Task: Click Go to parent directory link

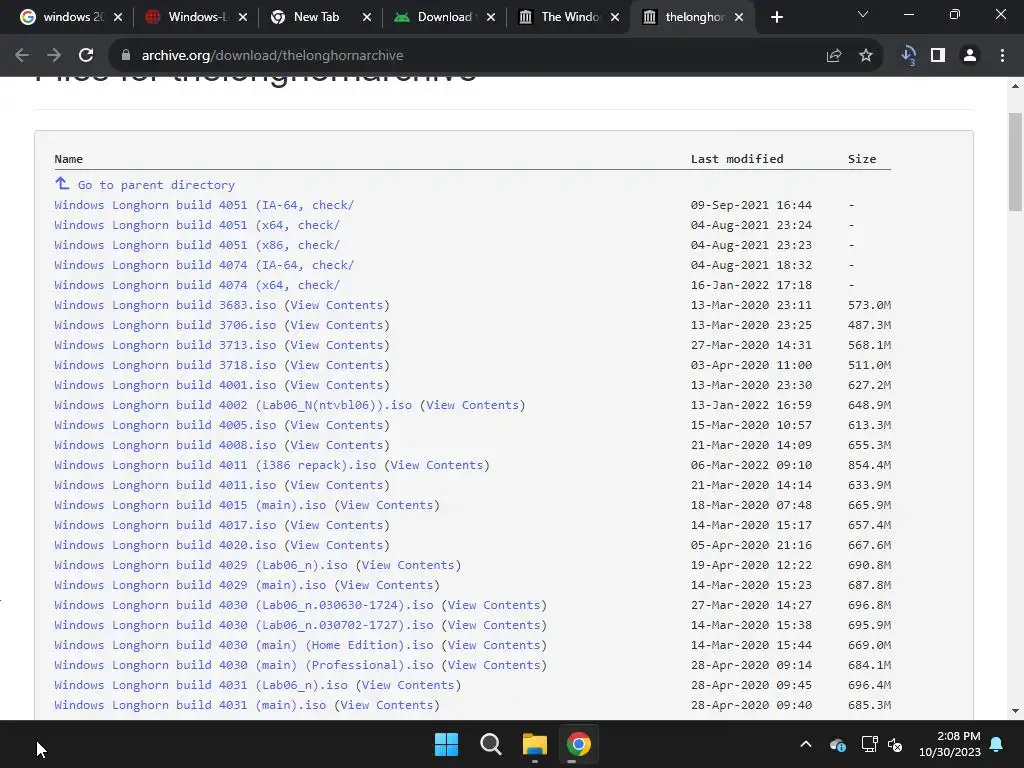Action: [156, 185]
